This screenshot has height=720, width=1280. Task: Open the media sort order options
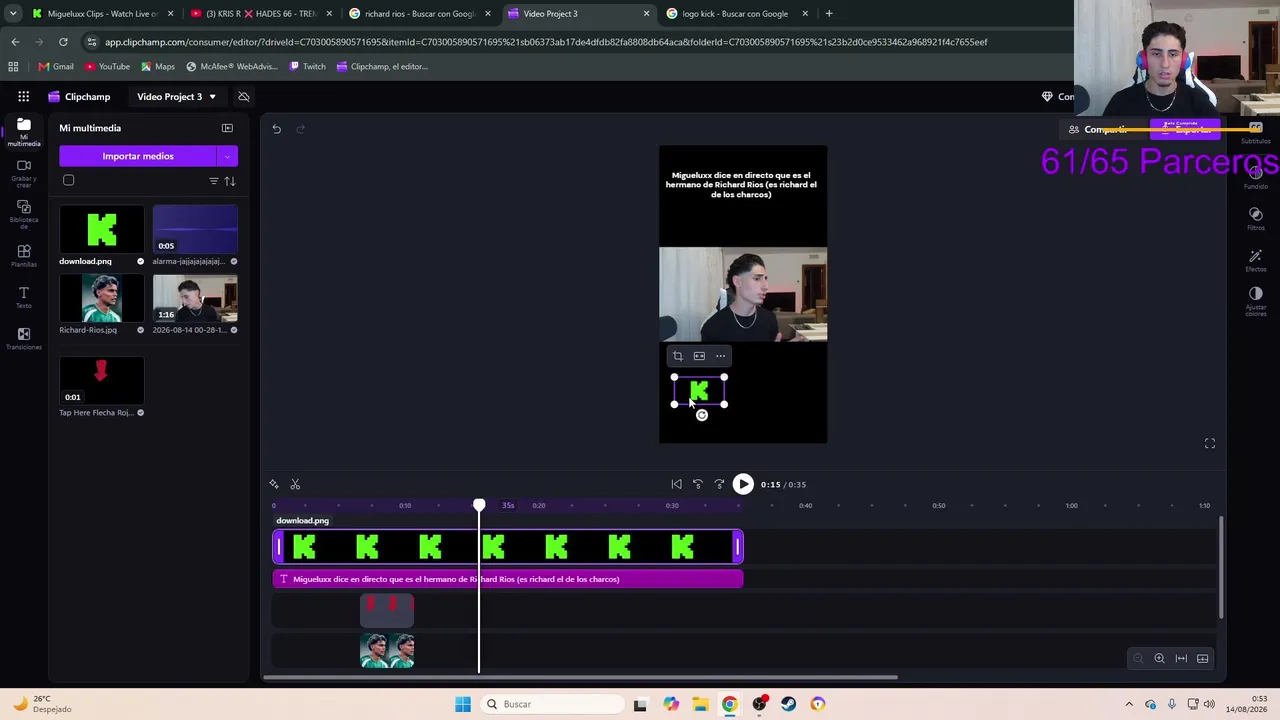[x=230, y=181]
